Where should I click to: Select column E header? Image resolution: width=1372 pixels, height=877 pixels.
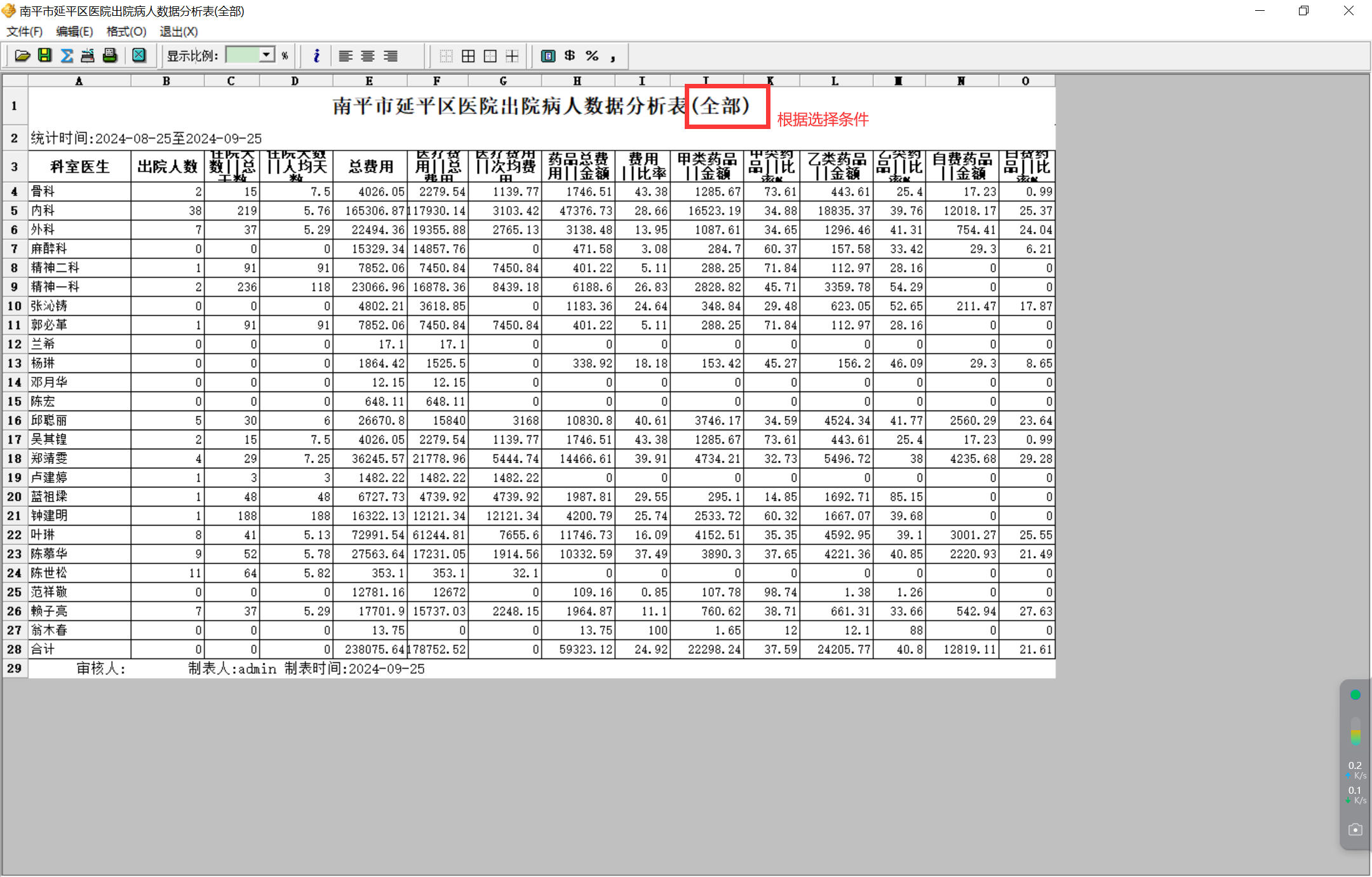point(369,81)
